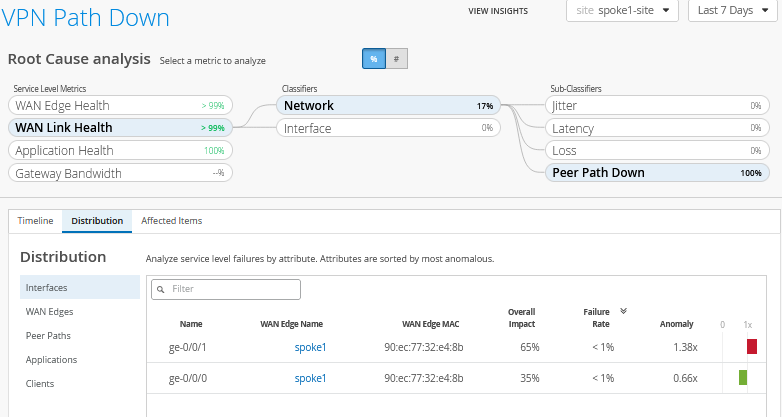Open the site spoke1-site dropdown
Image resolution: width=782 pixels, height=417 pixels.
622,11
